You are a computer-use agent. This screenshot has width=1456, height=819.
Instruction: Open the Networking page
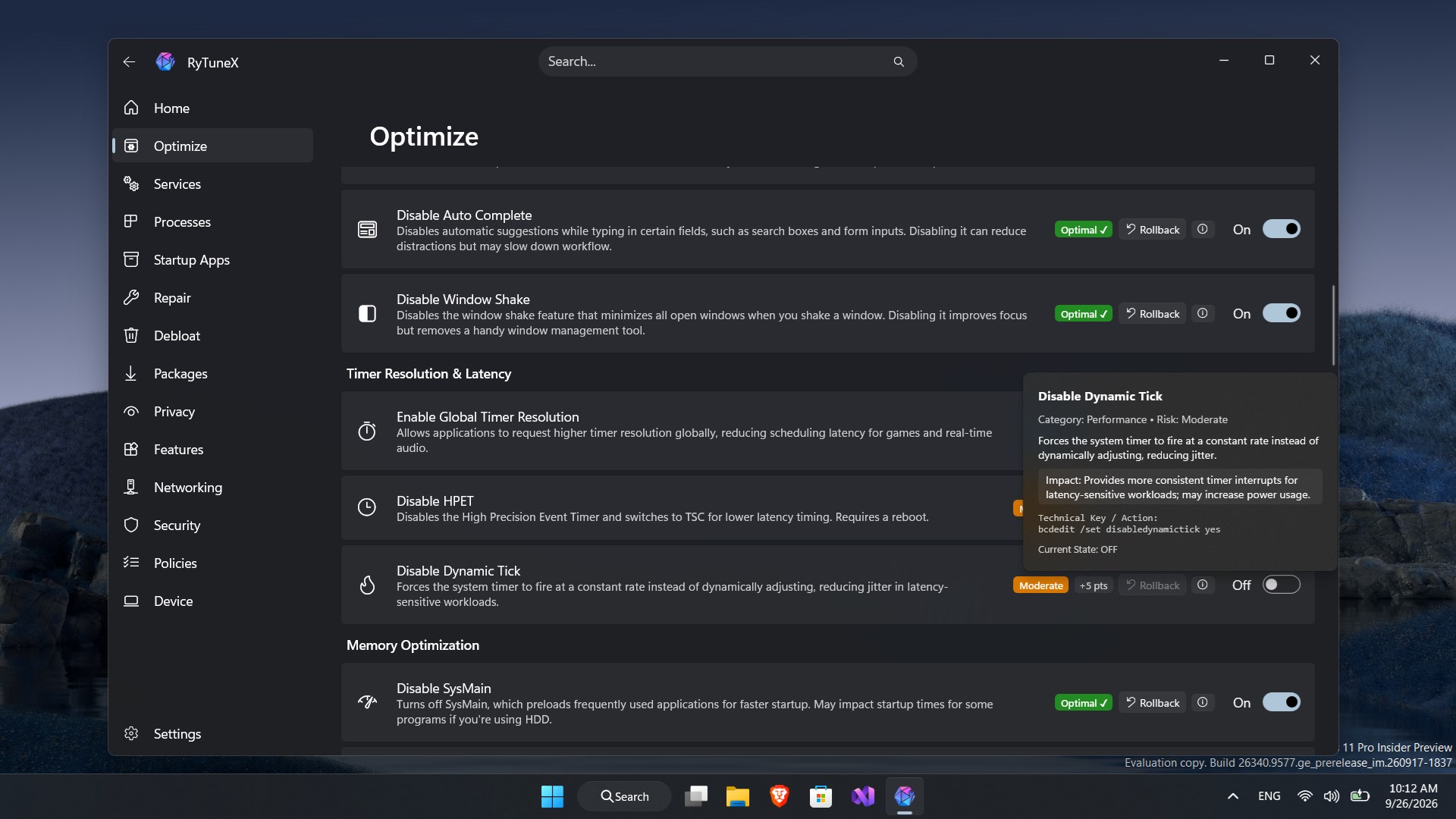click(213, 487)
